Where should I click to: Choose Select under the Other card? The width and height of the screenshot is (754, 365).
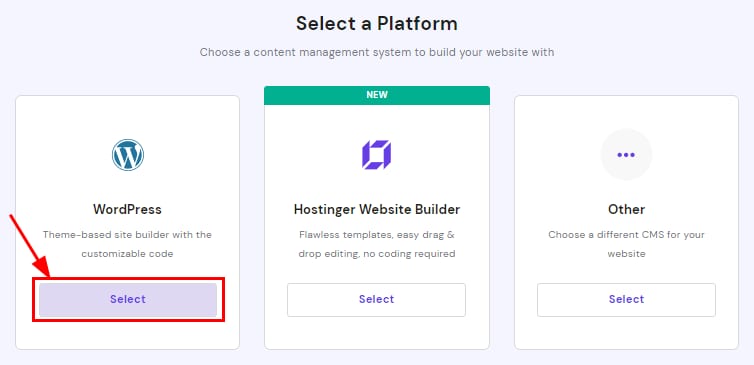pyautogui.click(x=626, y=300)
